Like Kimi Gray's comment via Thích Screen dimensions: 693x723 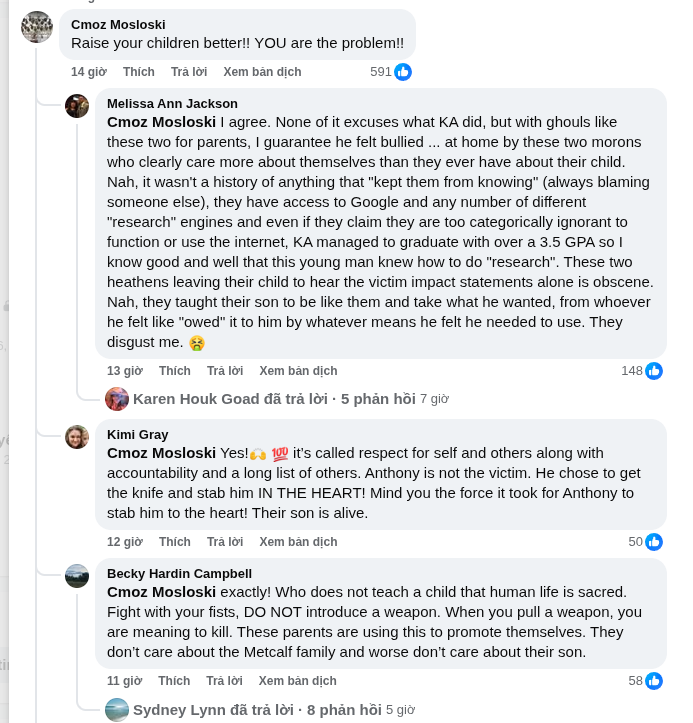point(175,542)
